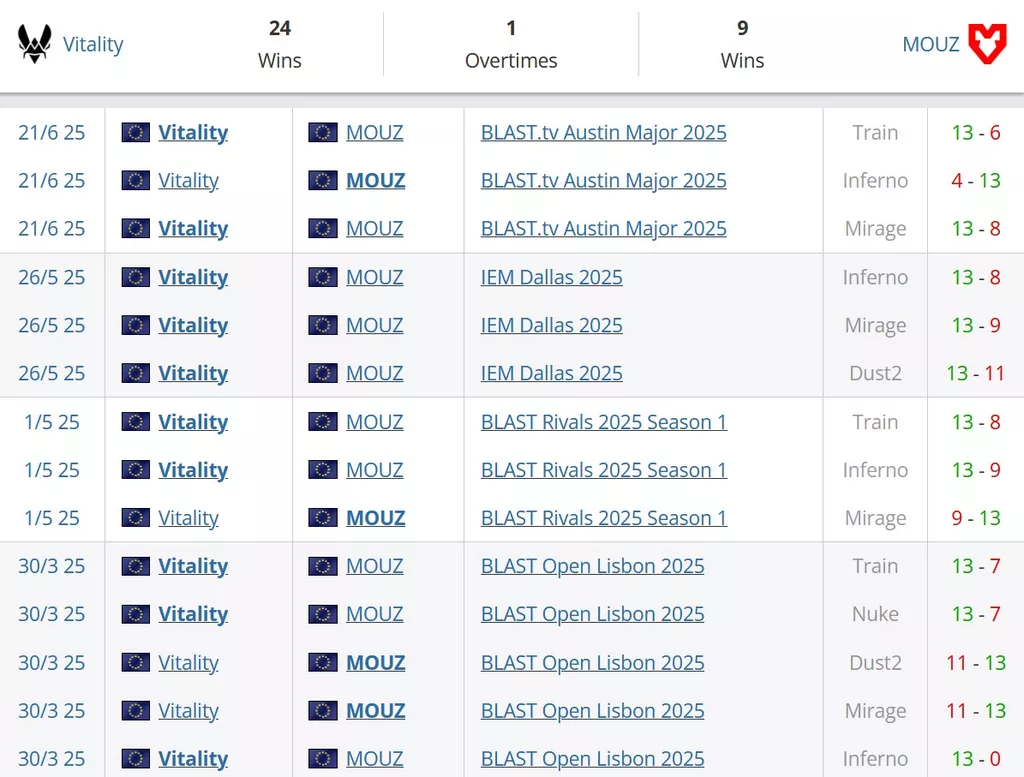Open BLAST.tv Austin Major 2025 link in Mirage row

(603, 229)
